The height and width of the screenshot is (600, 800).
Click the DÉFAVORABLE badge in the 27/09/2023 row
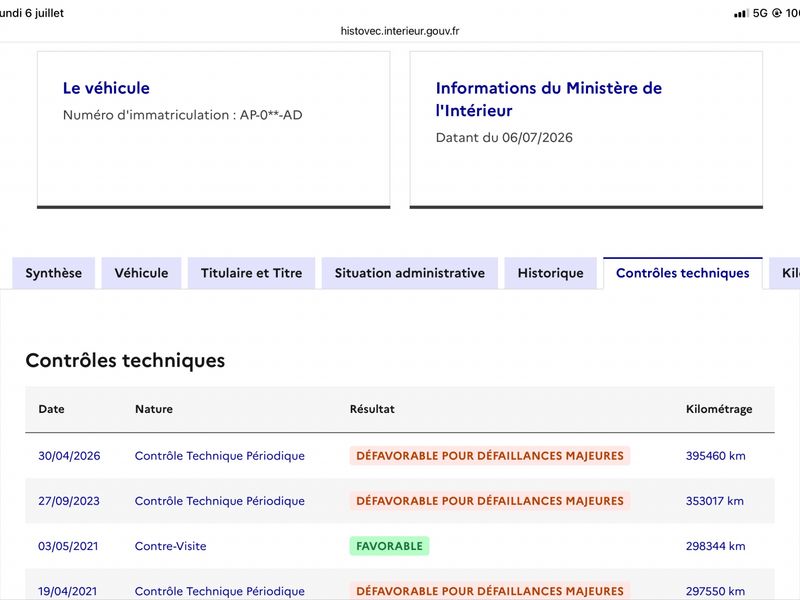[490, 501]
